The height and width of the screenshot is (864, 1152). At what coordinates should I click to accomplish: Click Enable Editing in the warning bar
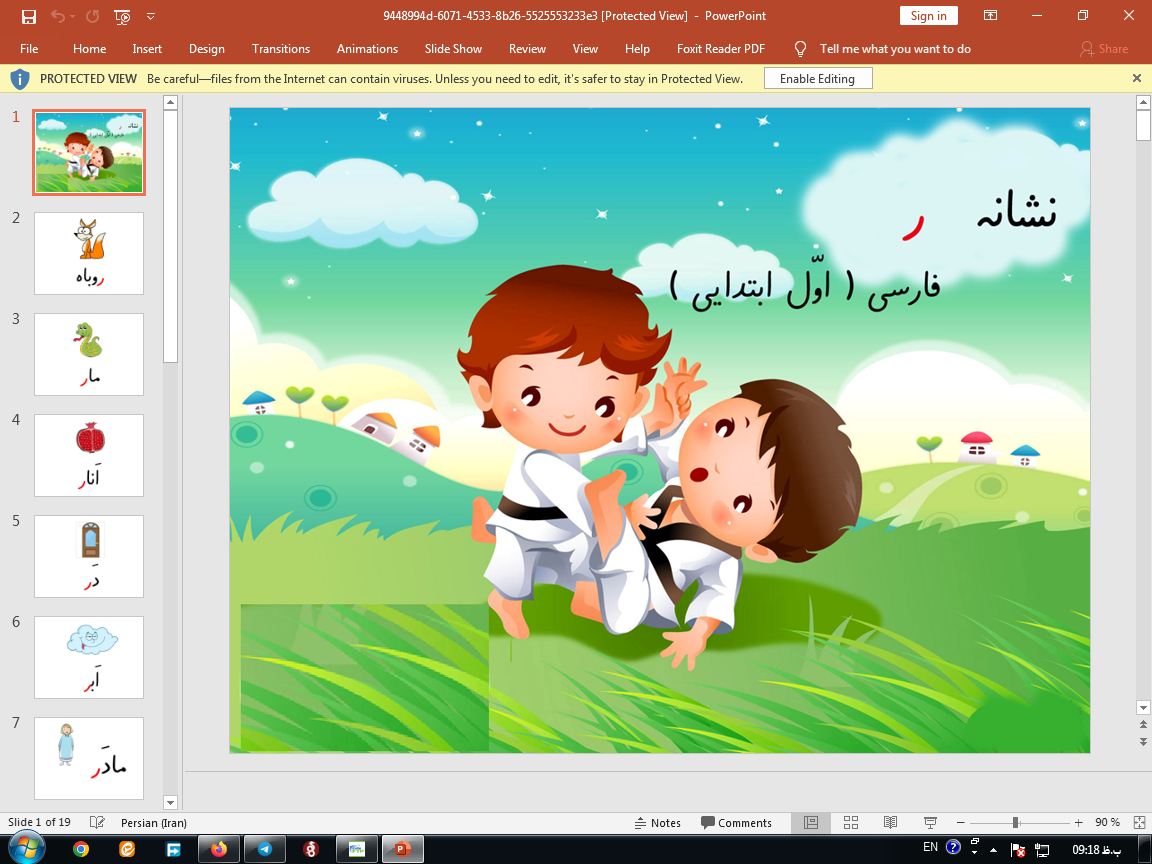817,77
